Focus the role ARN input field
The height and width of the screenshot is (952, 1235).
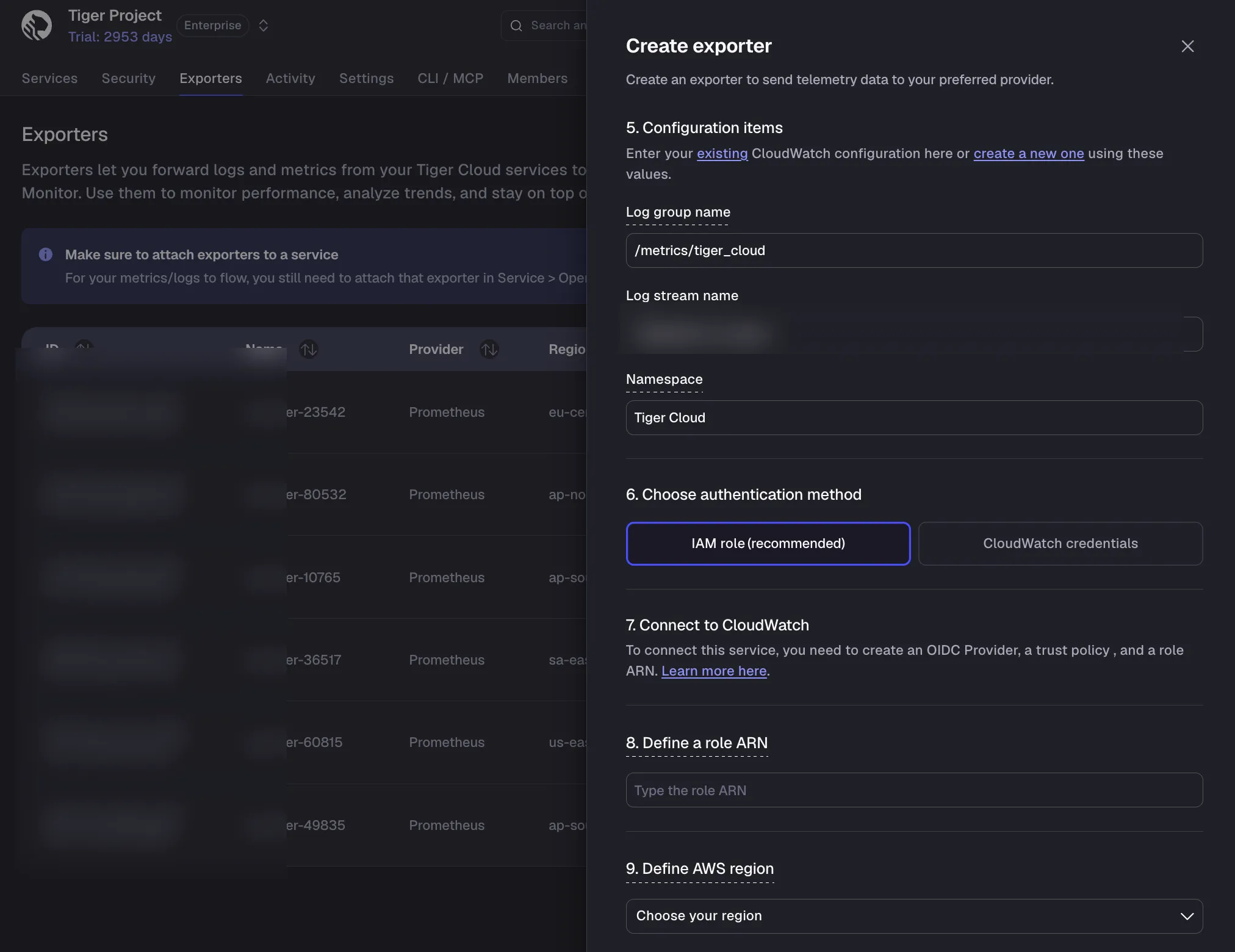click(x=914, y=790)
